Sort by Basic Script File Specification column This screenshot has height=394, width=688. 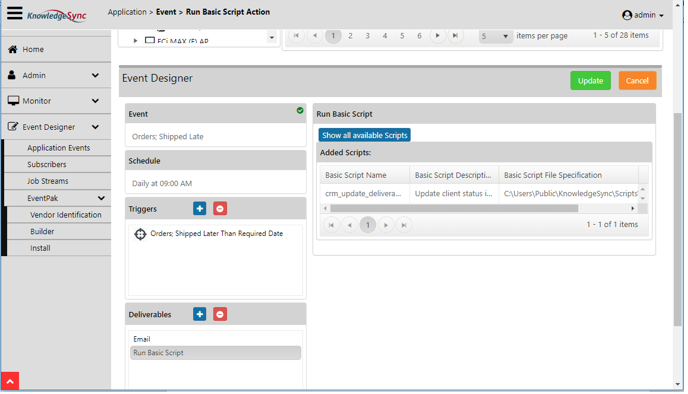tap(569, 175)
